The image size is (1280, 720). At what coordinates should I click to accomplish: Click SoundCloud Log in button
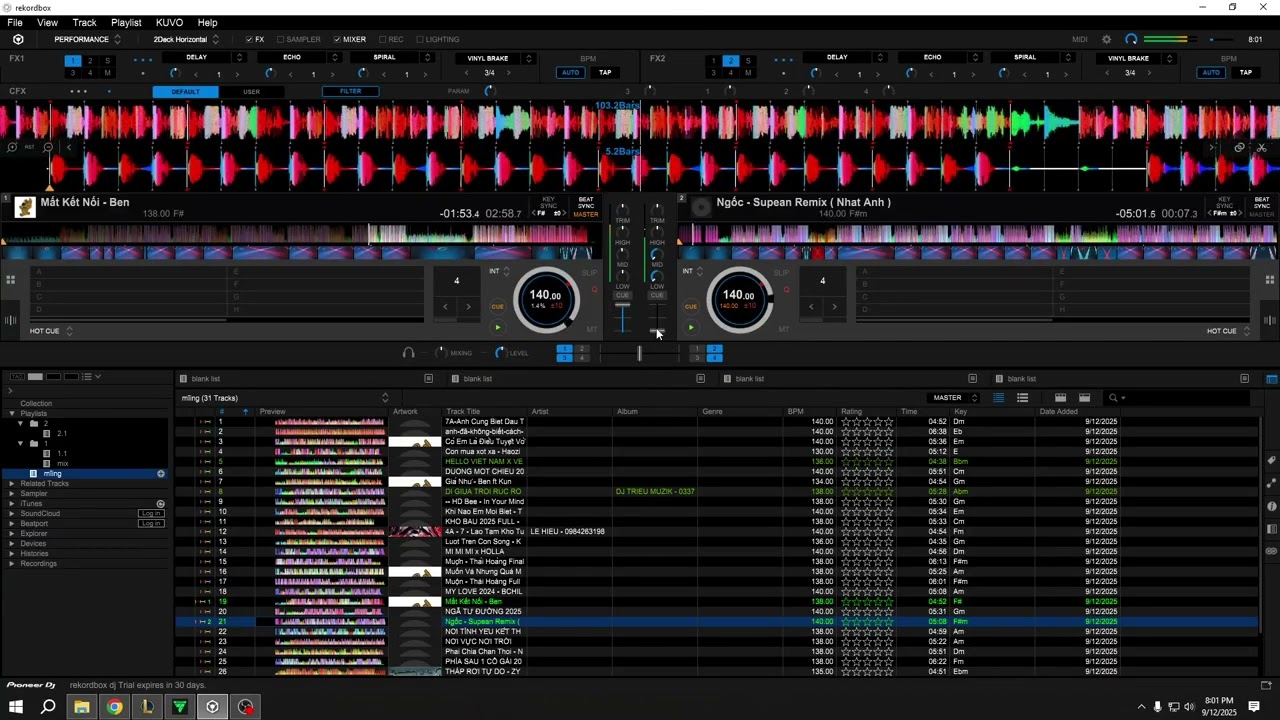pyautogui.click(x=151, y=513)
